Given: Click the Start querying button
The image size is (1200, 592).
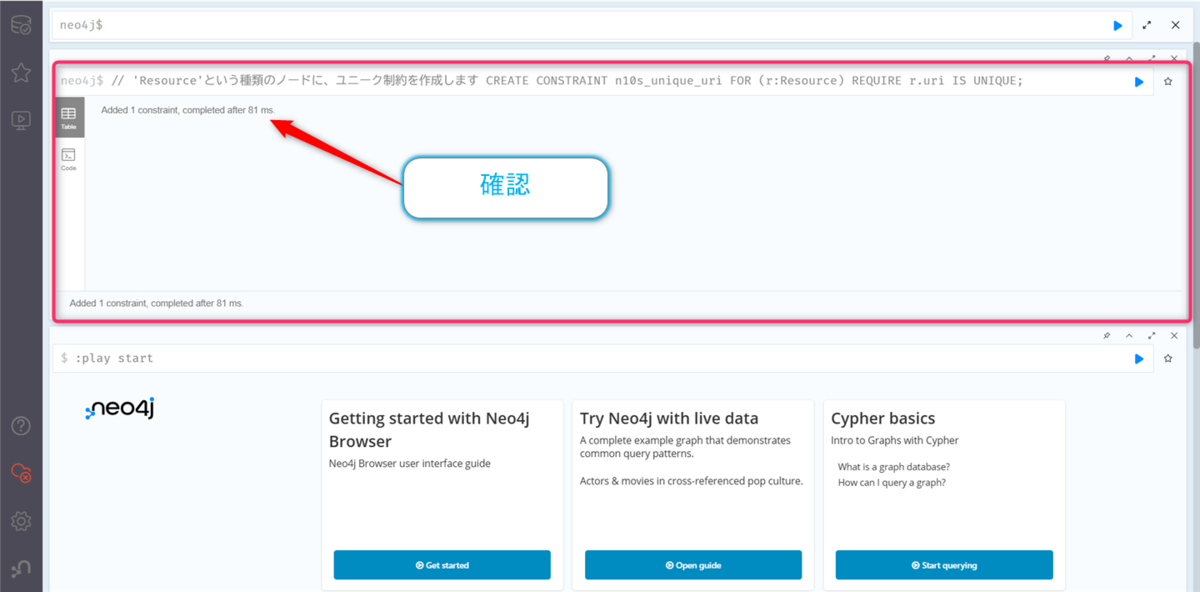Looking at the screenshot, I should [x=944, y=565].
